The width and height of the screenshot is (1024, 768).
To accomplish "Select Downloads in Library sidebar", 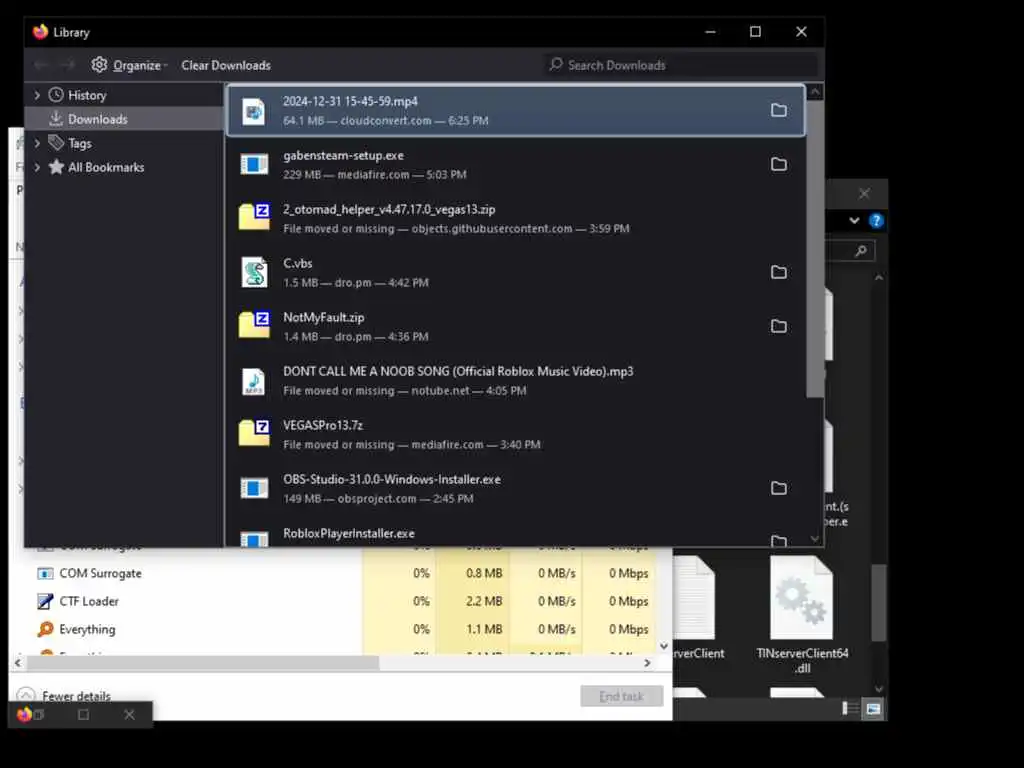I will point(124,119).
